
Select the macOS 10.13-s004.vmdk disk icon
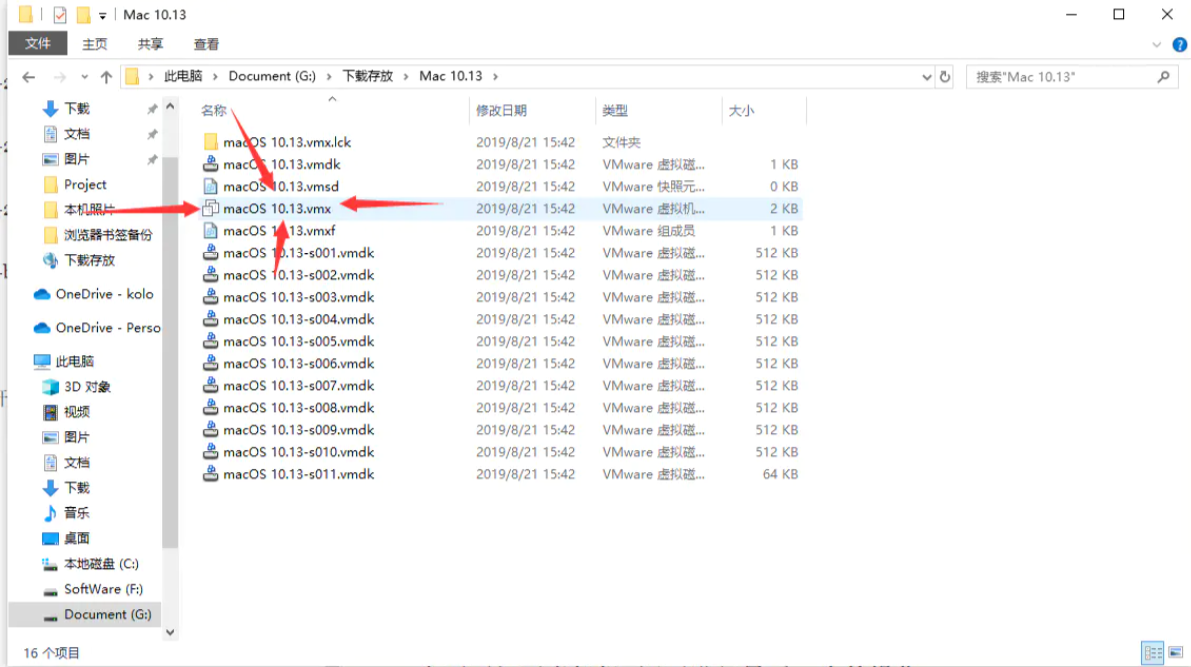210,319
